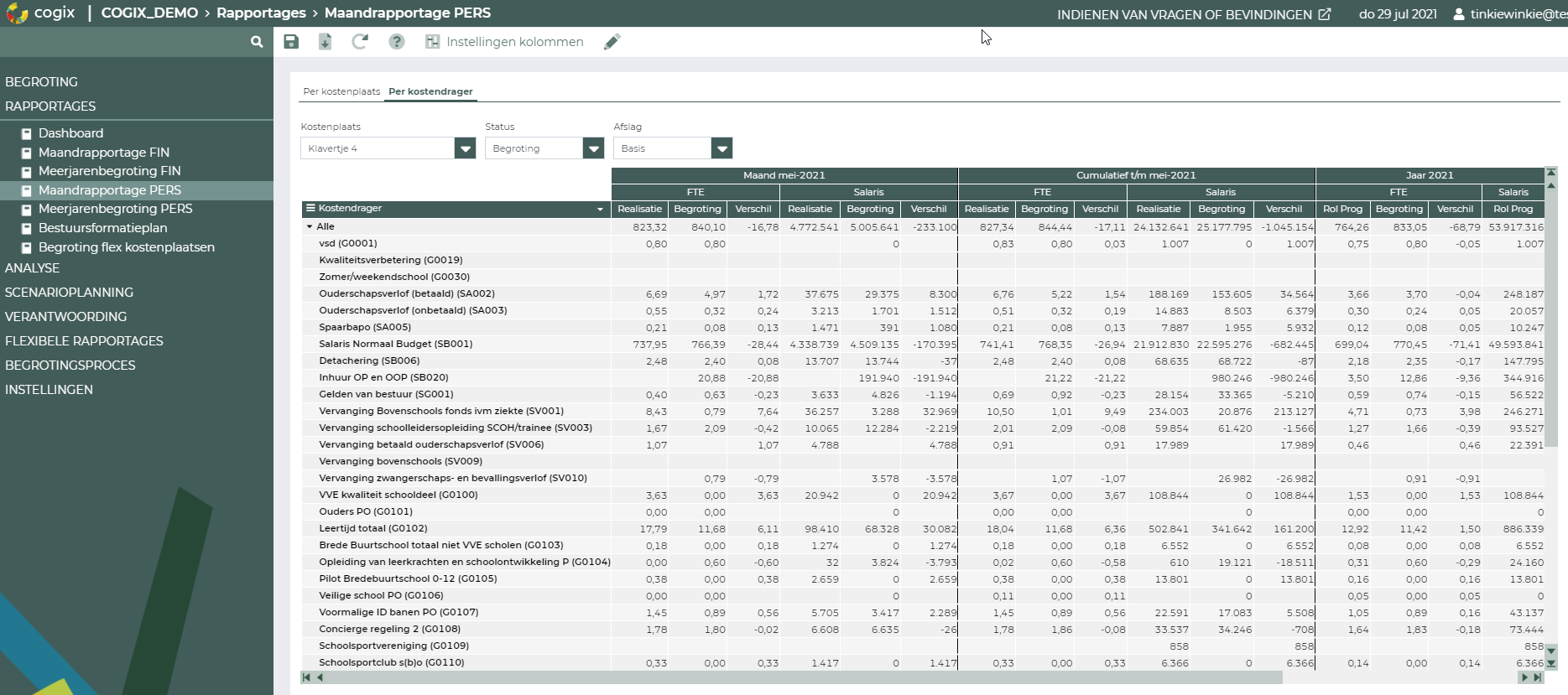
Task: Open the Kostendrager header dropdown arrow
Action: 600,210
